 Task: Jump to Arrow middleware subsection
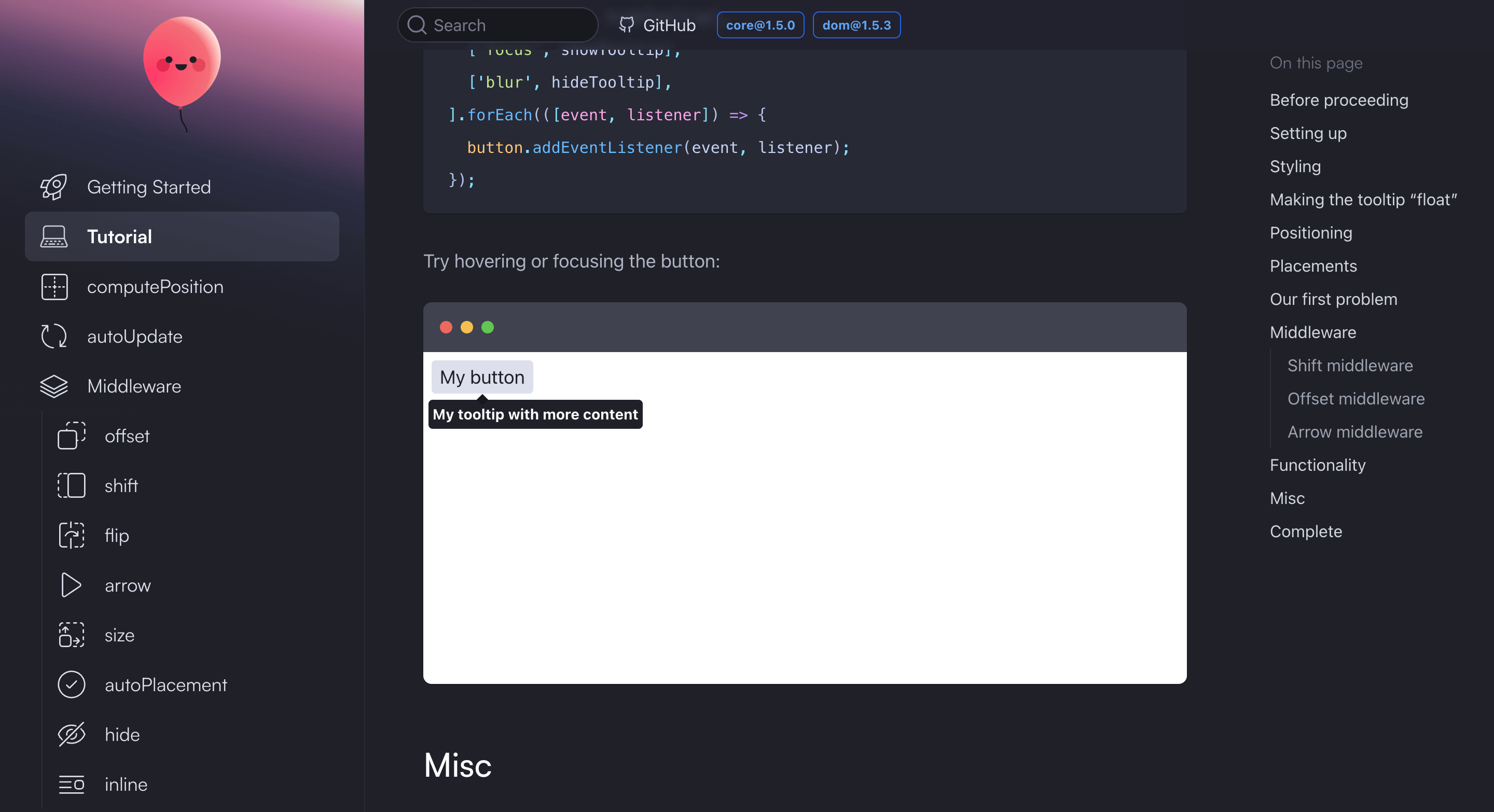1354,432
